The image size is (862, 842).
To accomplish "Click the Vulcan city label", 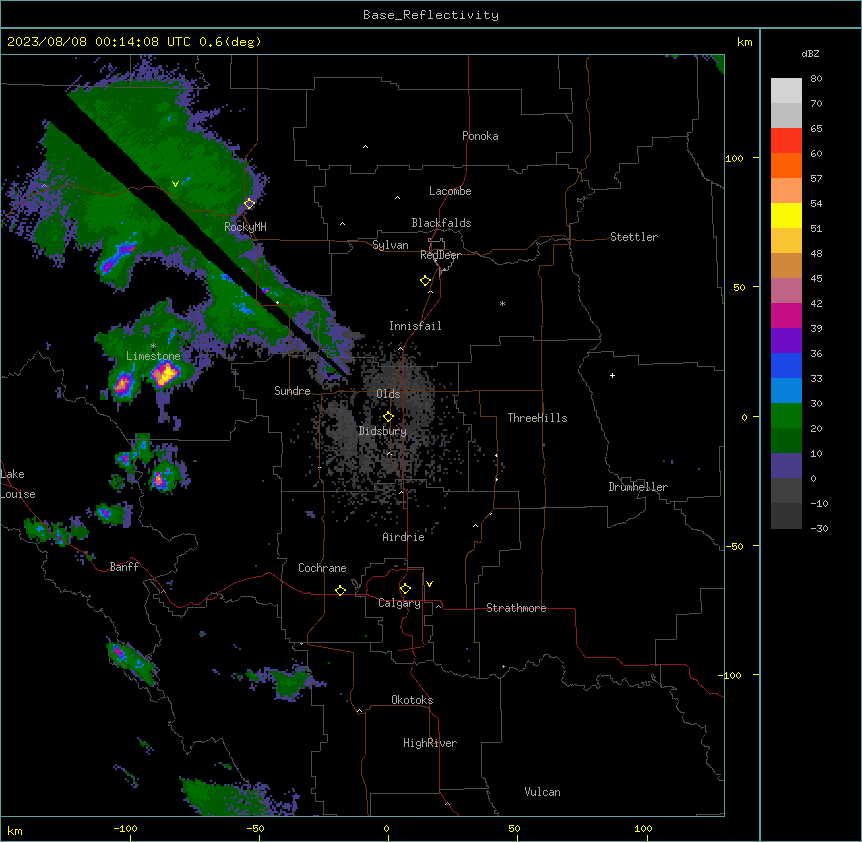I will [x=542, y=792].
